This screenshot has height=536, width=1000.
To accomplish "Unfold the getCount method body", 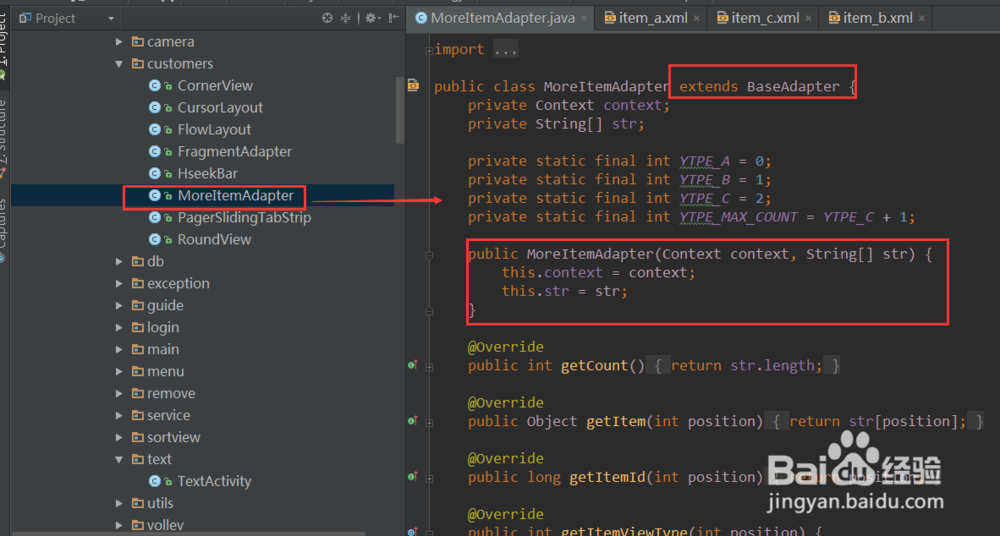I will pos(429,366).
